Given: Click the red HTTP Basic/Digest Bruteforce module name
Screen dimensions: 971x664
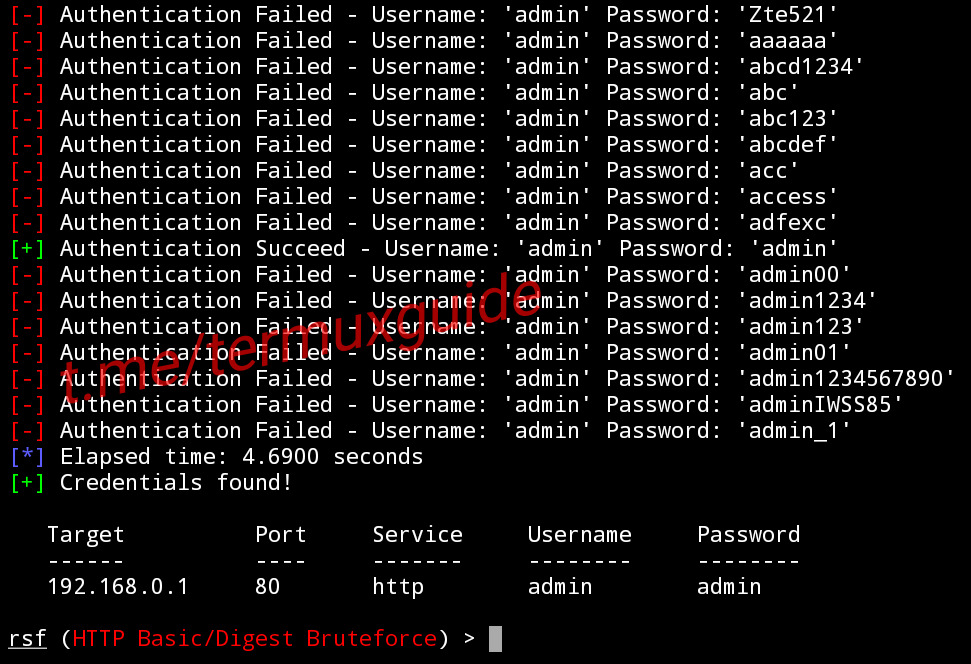Looking at the screenshot, I should [x=254, y=639].
